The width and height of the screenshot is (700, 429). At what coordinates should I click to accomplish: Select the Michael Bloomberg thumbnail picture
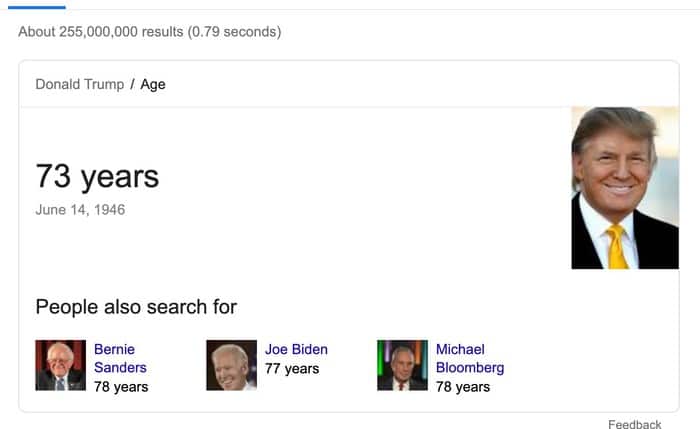[x=403, y=365]
